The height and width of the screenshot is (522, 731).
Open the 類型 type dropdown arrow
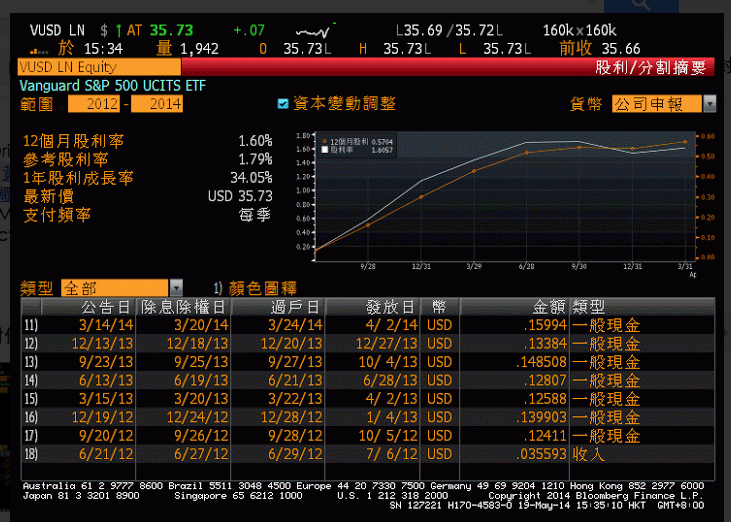click(x=176, y=288)
